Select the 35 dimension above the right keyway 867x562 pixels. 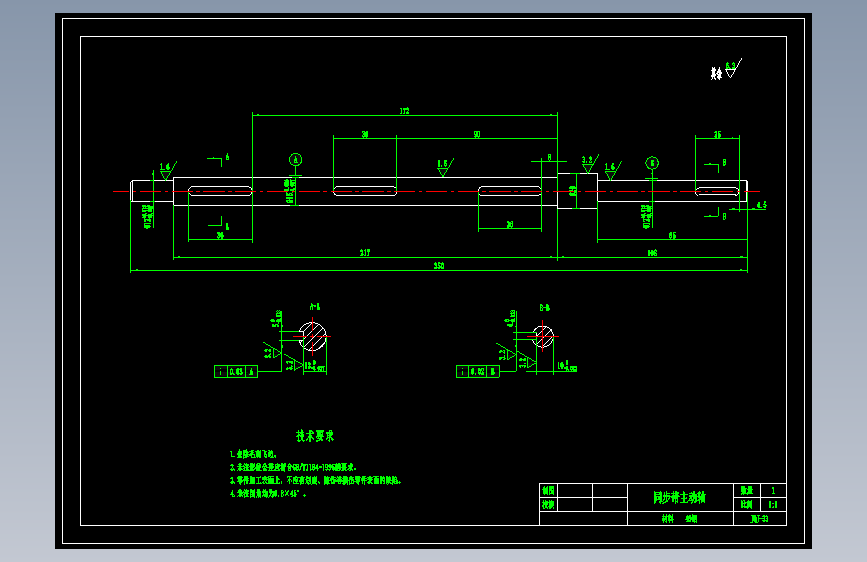(x=717, y=134)
